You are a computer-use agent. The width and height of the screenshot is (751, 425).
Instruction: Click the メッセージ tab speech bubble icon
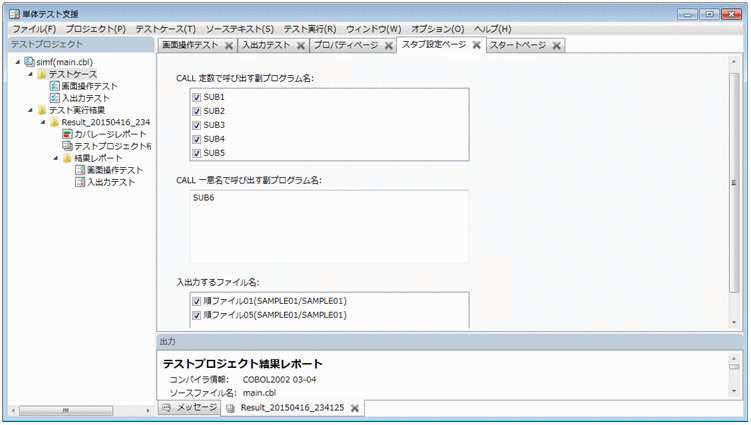[x=166, y=408]
